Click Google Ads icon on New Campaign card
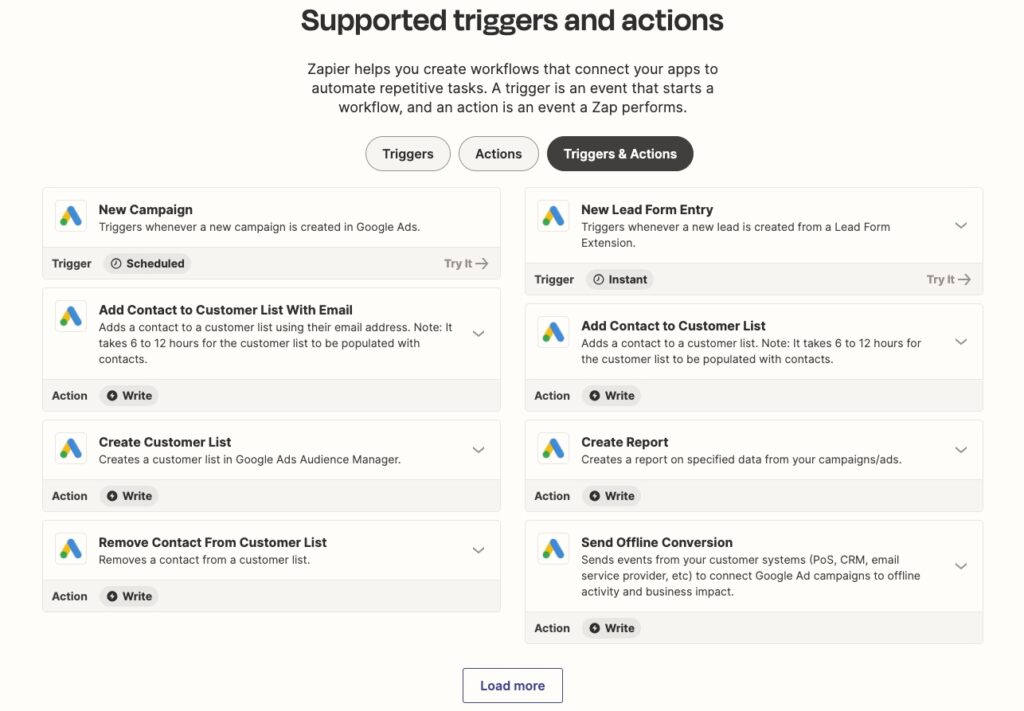Screen dimensions: 1024x711 tap(71, 216)
